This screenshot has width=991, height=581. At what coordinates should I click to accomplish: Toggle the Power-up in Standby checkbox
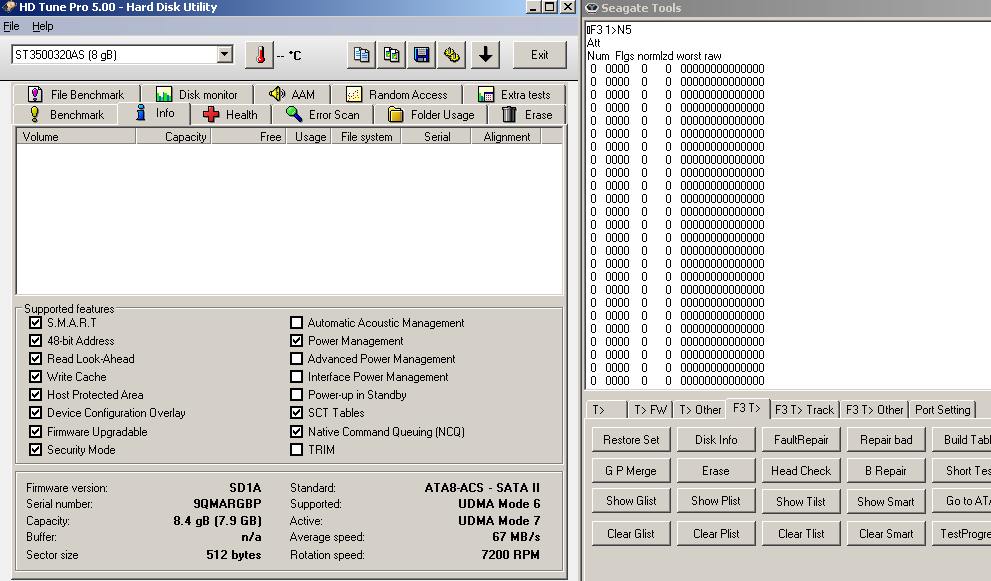pos(296,394)
